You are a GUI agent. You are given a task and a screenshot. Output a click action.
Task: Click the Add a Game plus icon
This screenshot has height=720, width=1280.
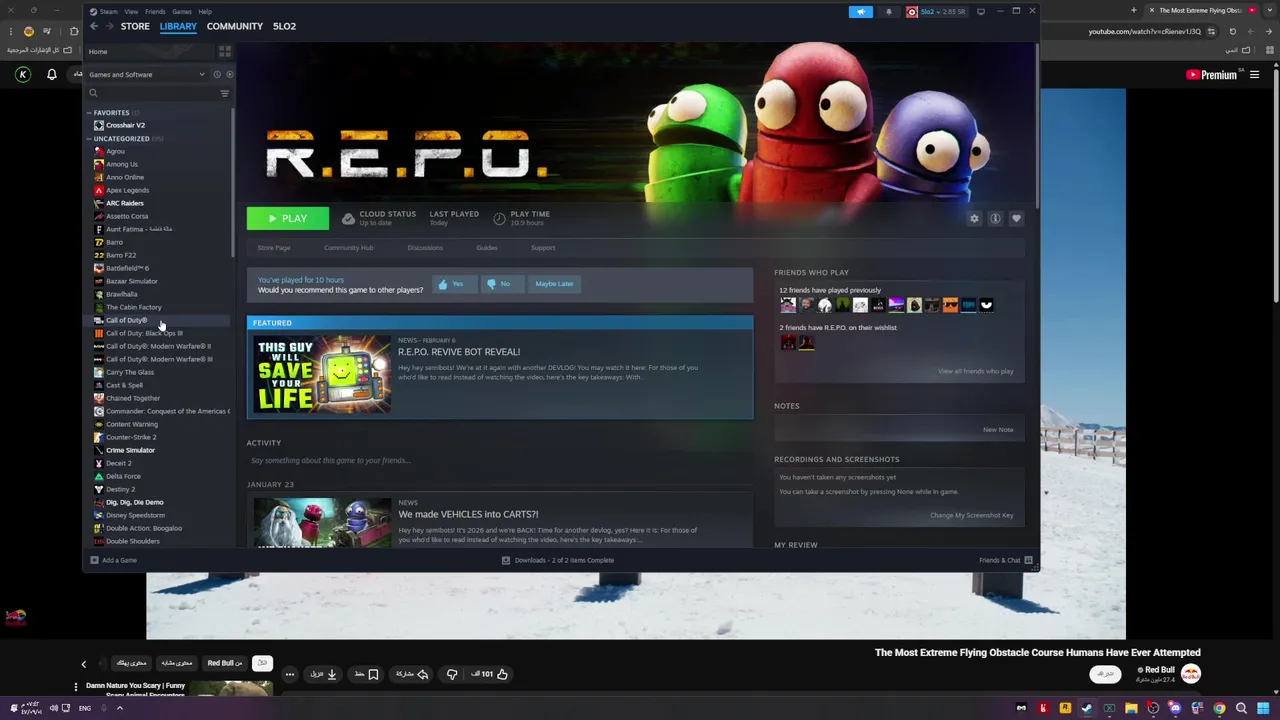(x=94, y=560)
